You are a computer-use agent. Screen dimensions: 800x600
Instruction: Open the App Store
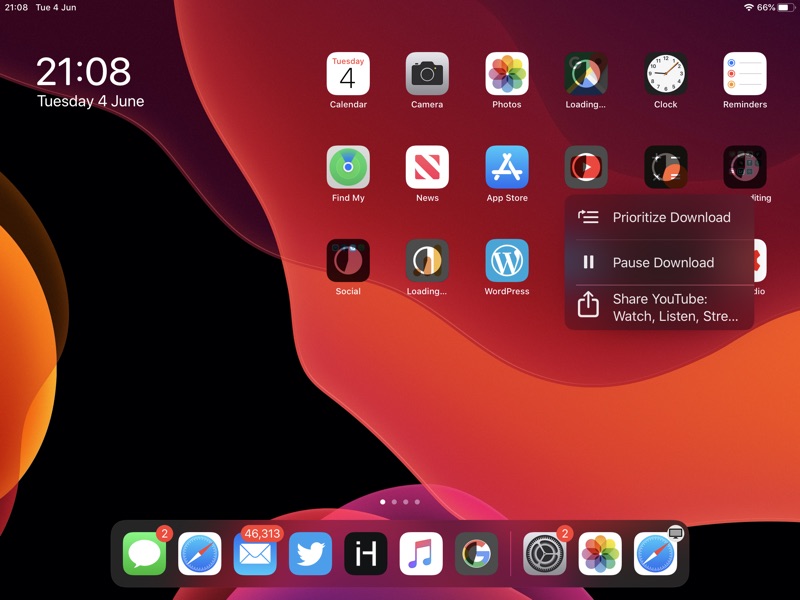point(507,167)
